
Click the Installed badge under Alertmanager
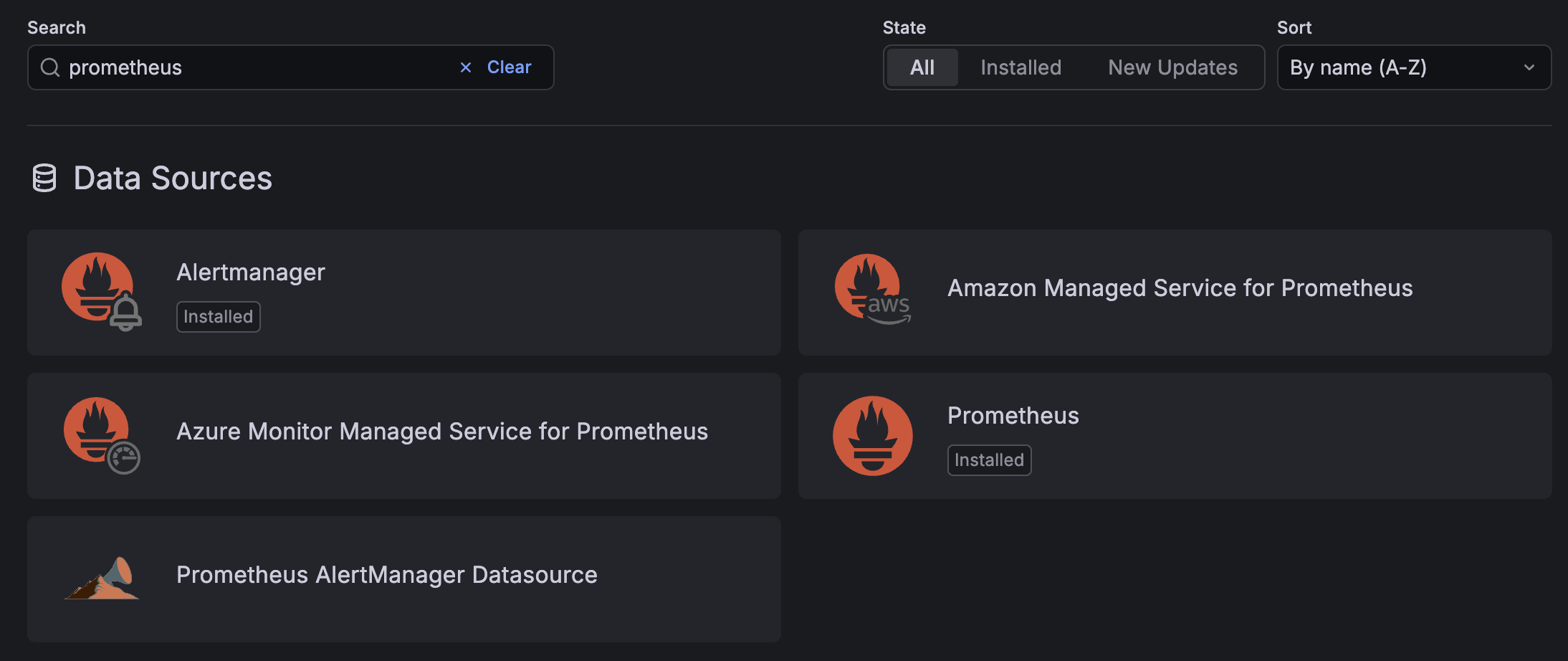tap(219, 317)
